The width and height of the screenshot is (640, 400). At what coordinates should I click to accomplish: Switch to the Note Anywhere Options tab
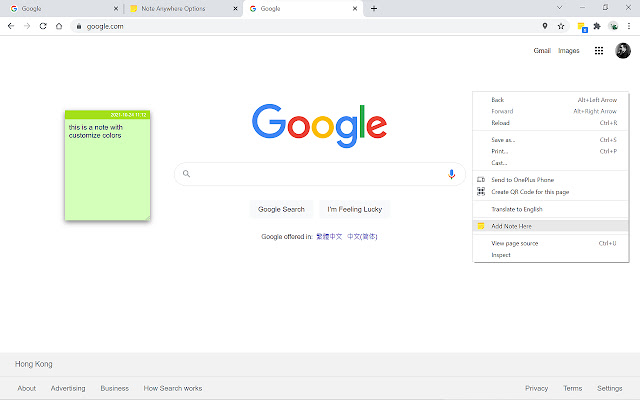point(178,8)
